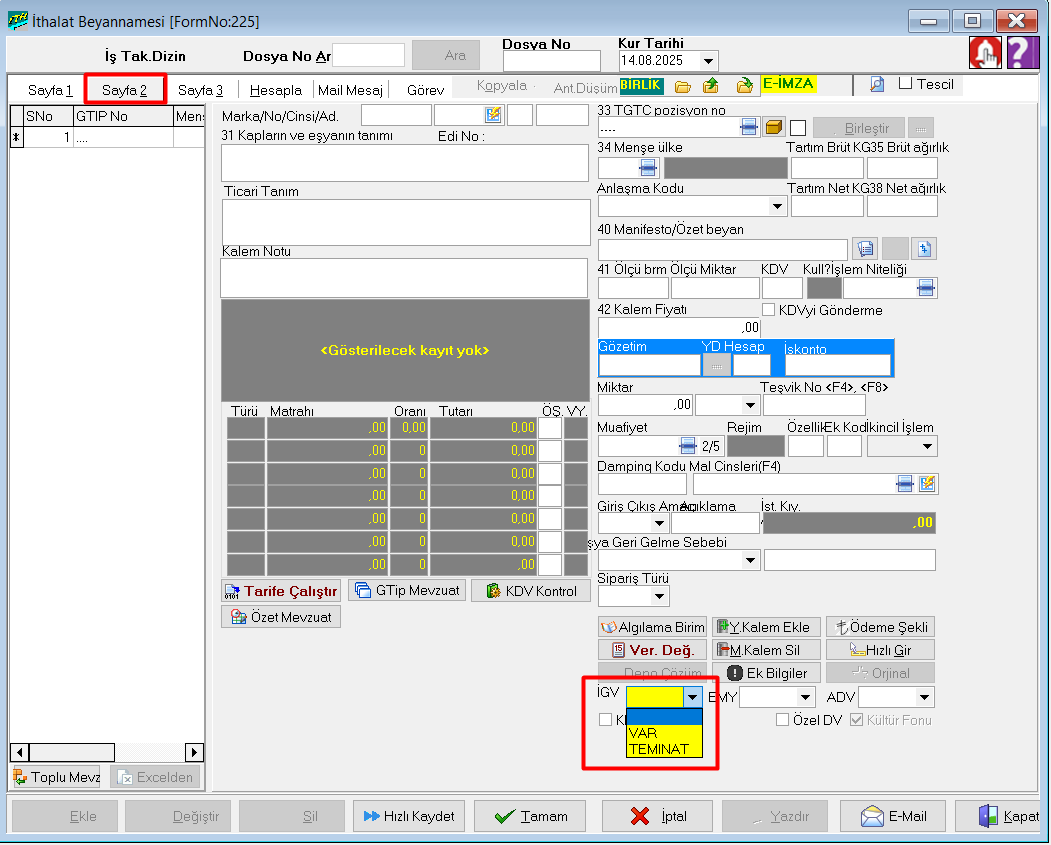Toggle first row ÖŞ checkbox in tax table
The image size is (1051, 845).
[x=550, y=428]
